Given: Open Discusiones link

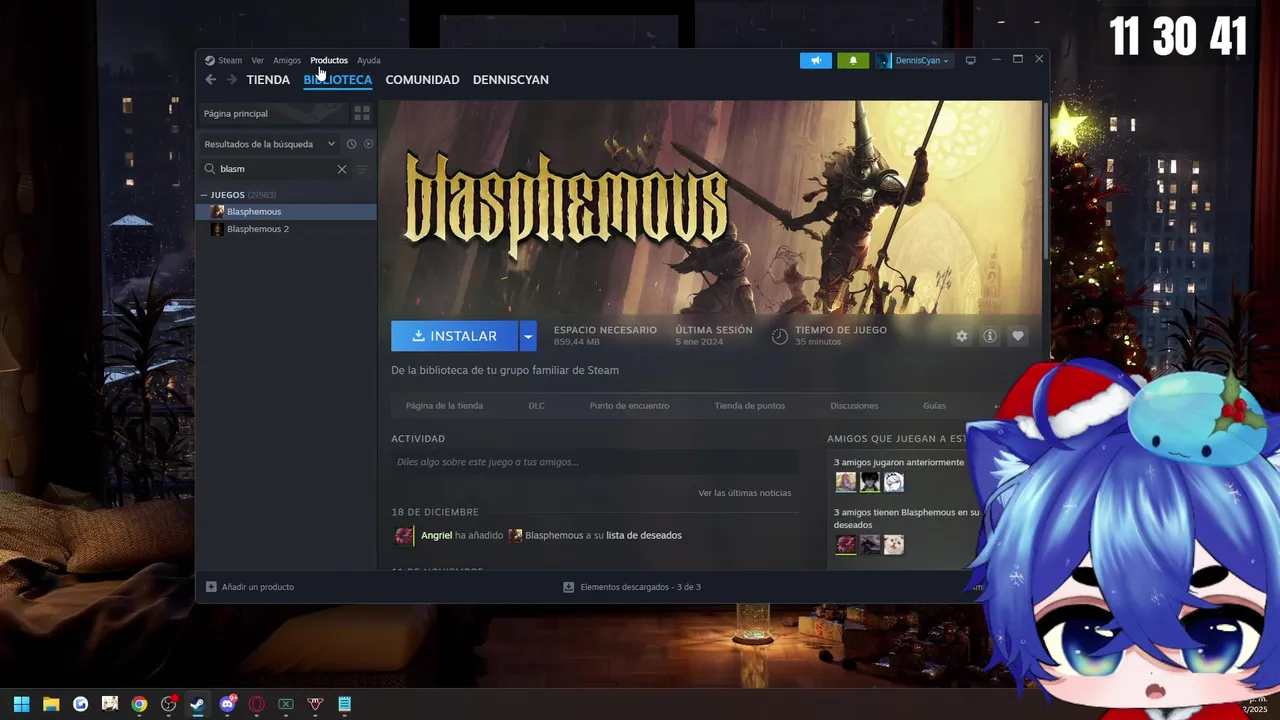Looking at the screenshot, I should (854, 406).
